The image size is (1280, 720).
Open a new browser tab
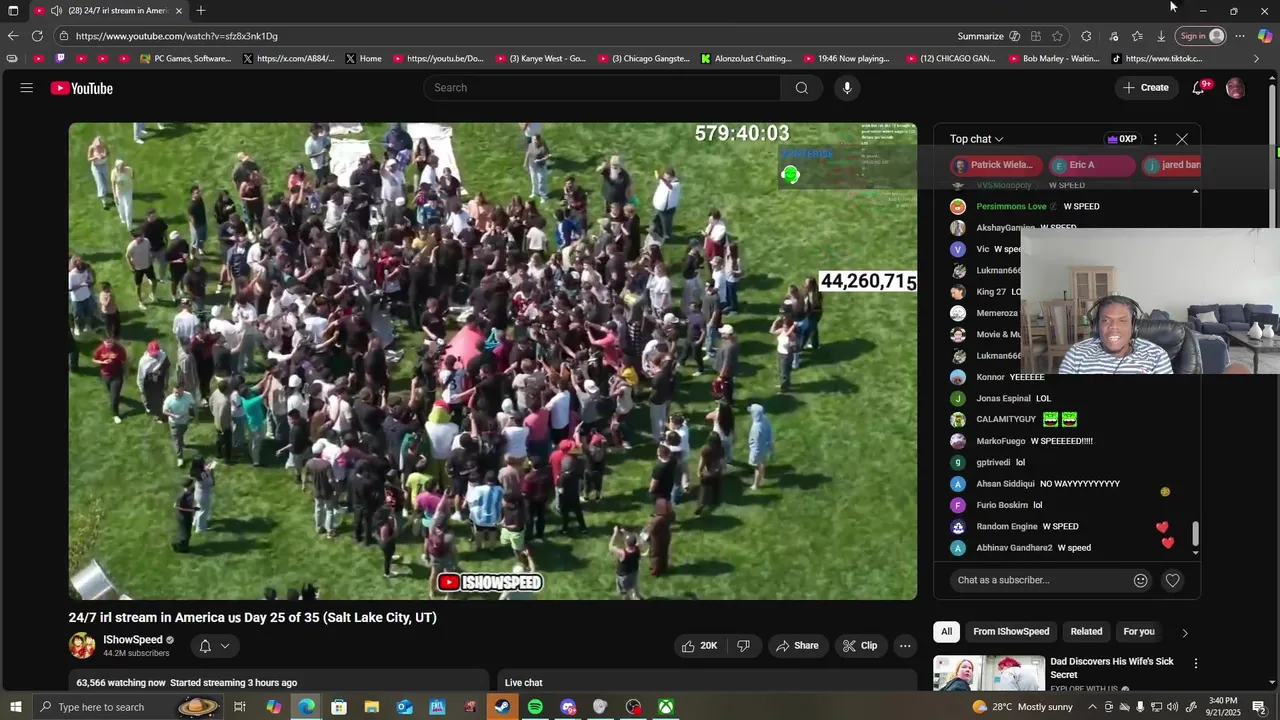point(201,11)
